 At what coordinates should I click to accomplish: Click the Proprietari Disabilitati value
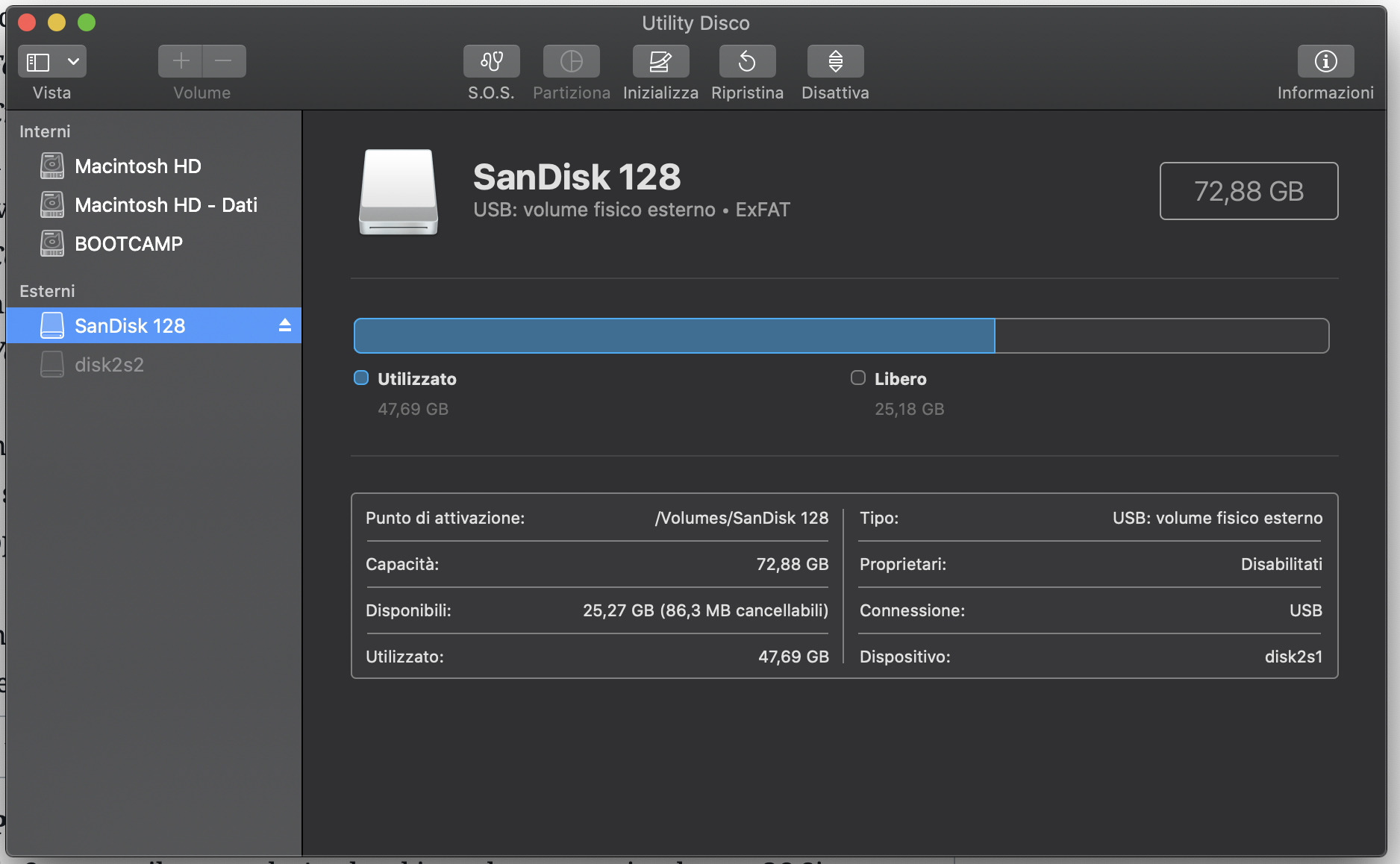pyautogui.click(x=1281, y=565)
